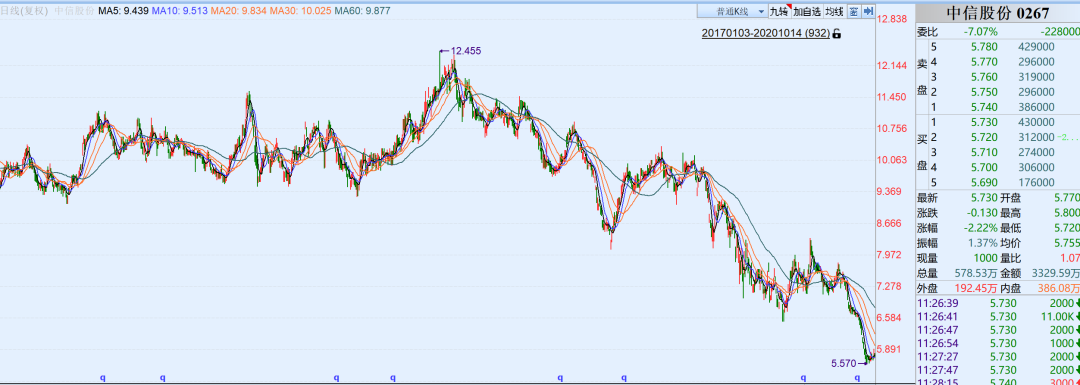Select the MA60 moving average label
The width and height of the screenshot is (1080, 385).
click(361, 11)
